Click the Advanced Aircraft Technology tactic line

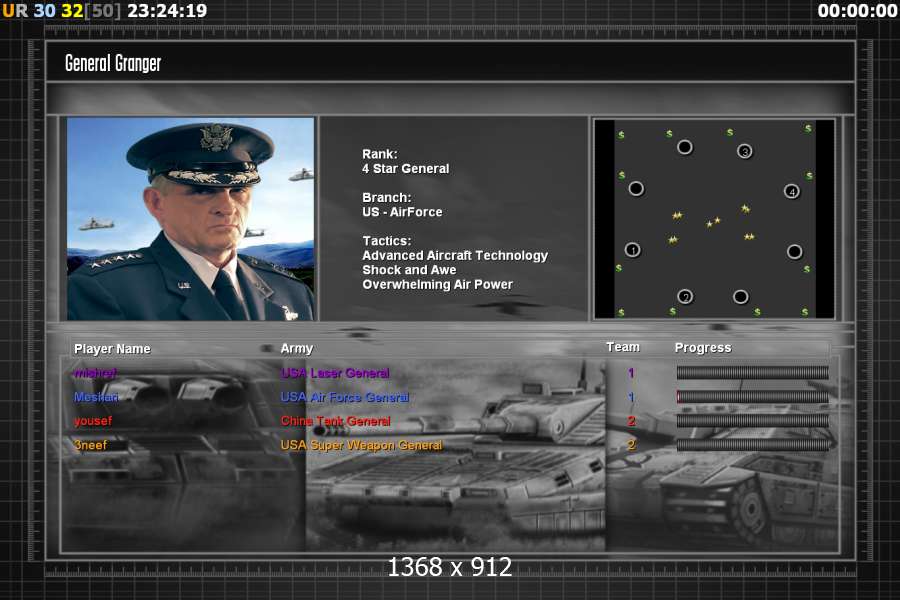click(x=455, y=256)
